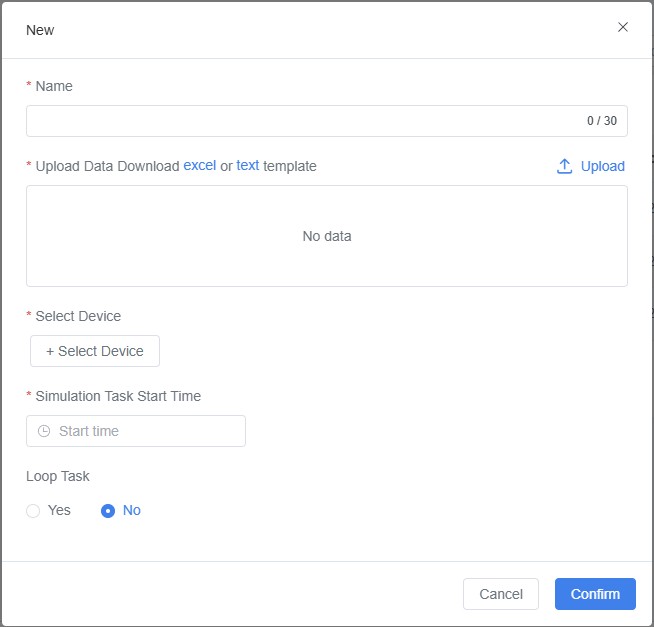The height and width of the screenshot is (627, 654).
Task: Open the Select Device chooser
Action: point(95,351)
